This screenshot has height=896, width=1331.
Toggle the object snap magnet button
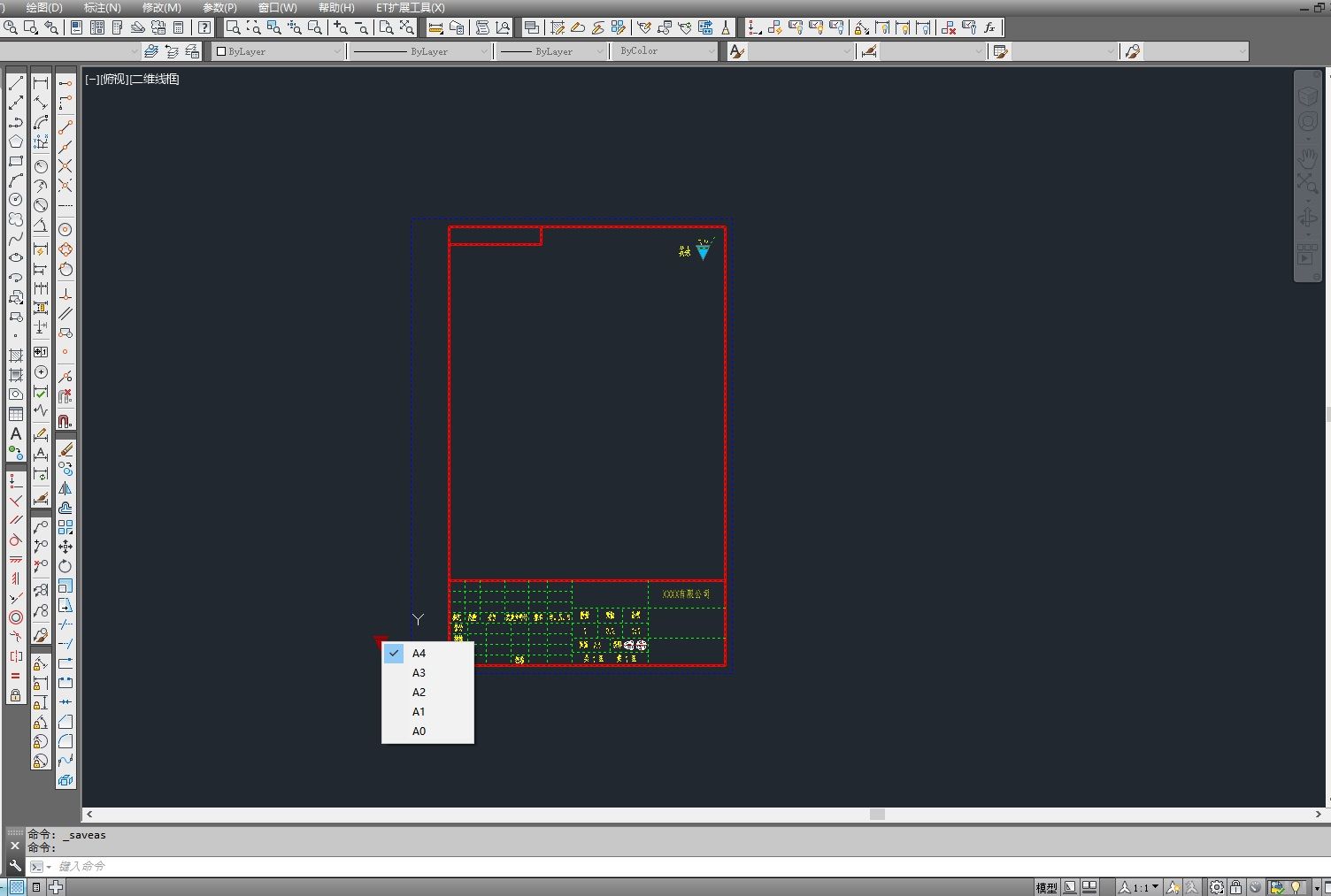65,422
